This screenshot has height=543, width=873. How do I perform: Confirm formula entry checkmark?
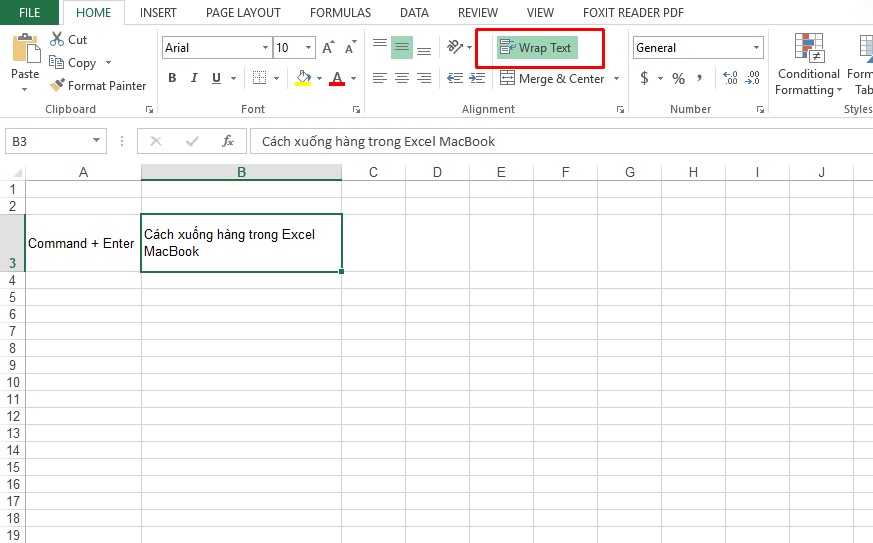tap(192, 141)
